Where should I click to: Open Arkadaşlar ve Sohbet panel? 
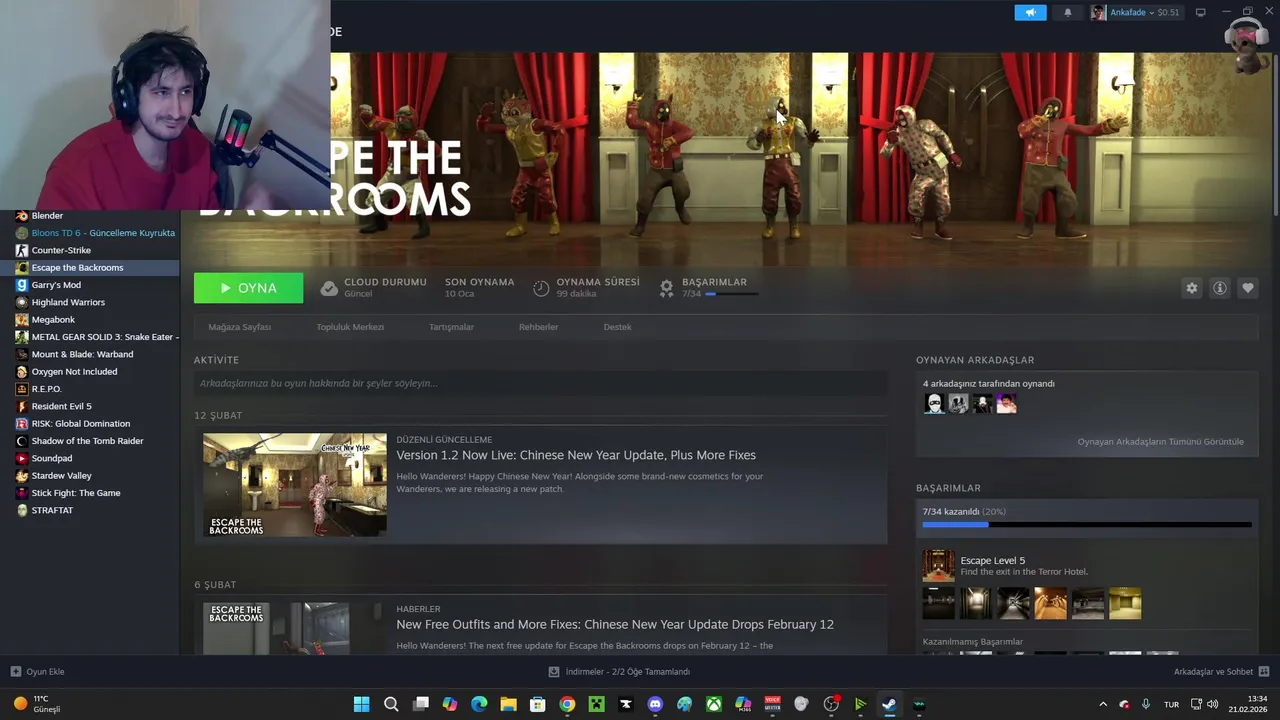(x=1222, y=672)
